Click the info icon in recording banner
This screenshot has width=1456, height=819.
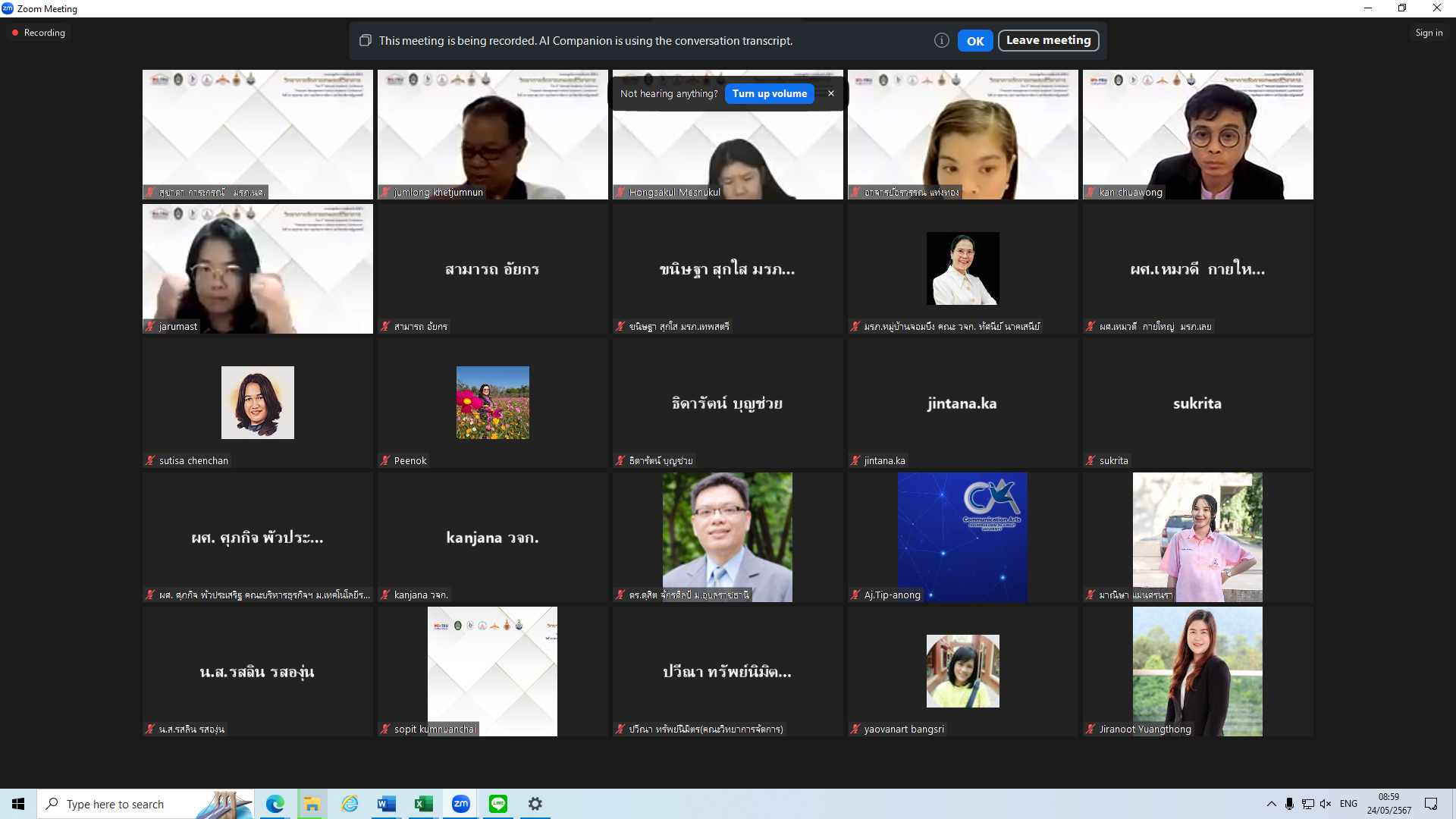pos(941,41)
